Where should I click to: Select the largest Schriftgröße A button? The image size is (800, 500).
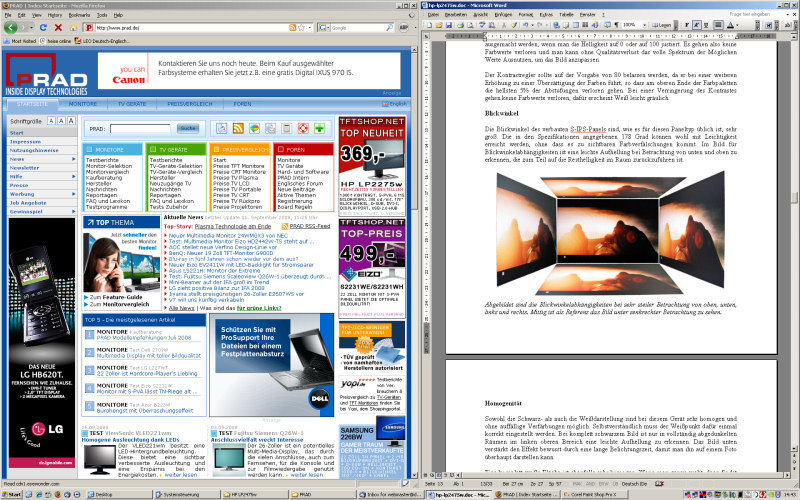71,121
